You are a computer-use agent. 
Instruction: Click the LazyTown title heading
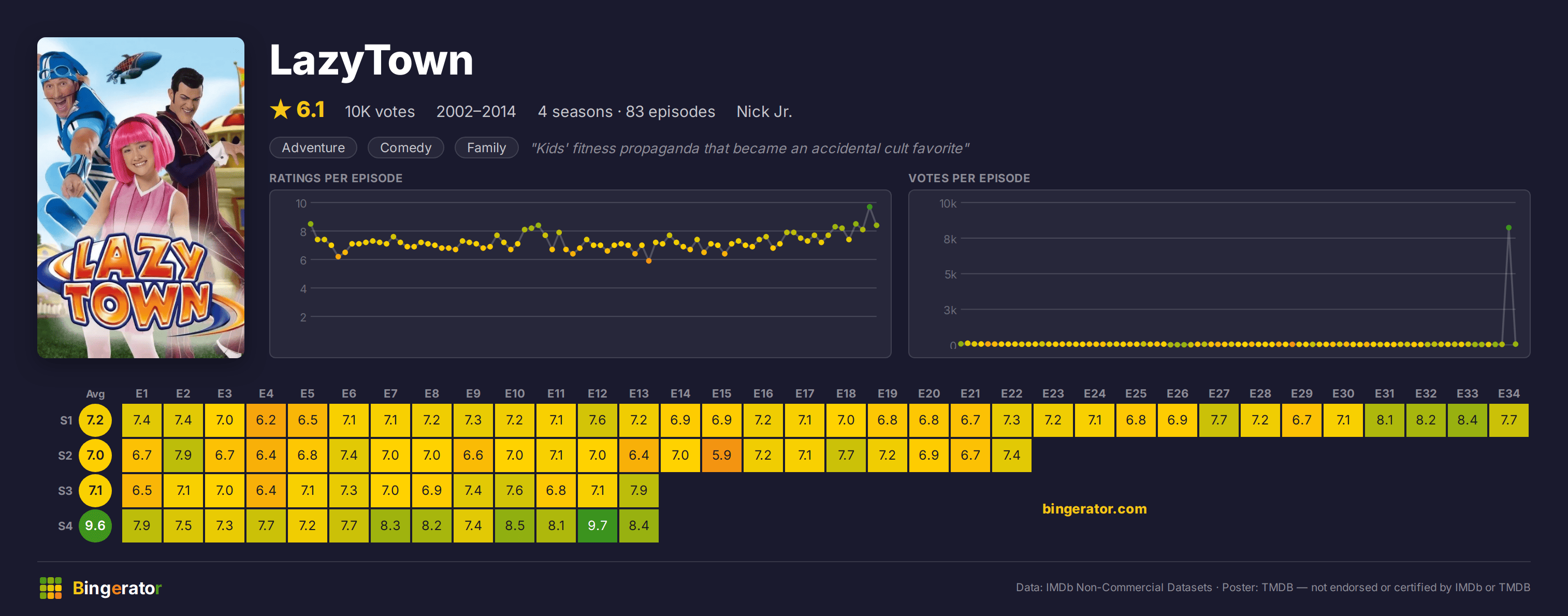click(371, 61)
